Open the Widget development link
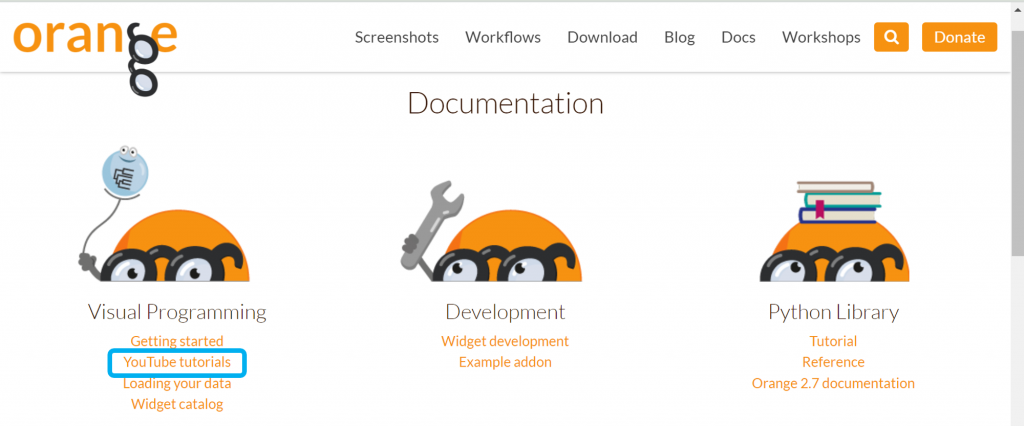This screenshot has height=426, width=1024. 505,341
